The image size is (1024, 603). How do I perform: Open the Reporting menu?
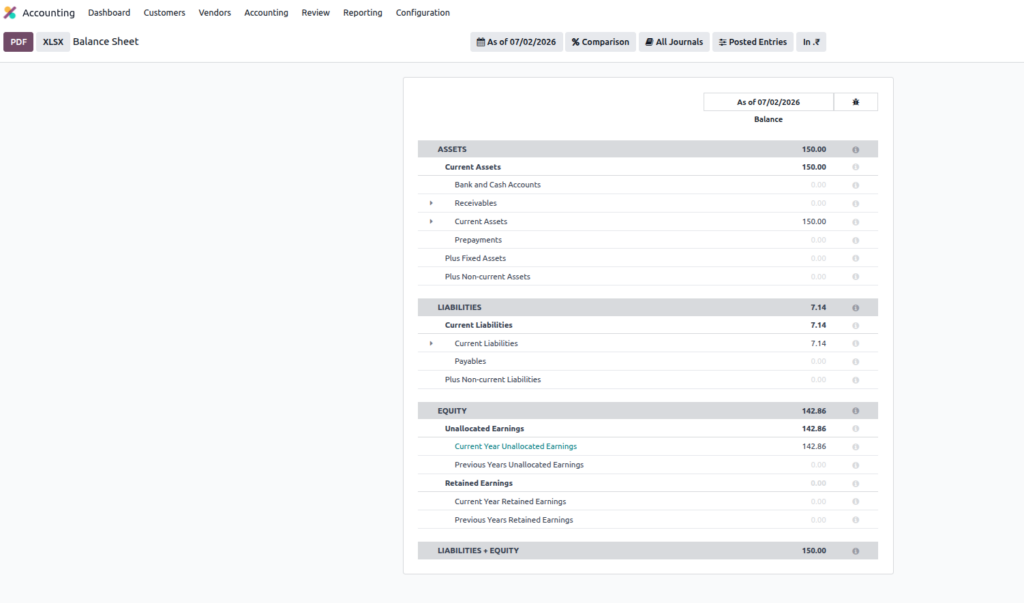(362, 12)
